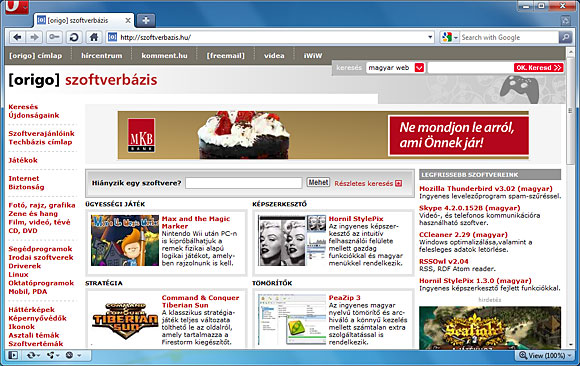Toggle the panel icon in status bar

13,355
